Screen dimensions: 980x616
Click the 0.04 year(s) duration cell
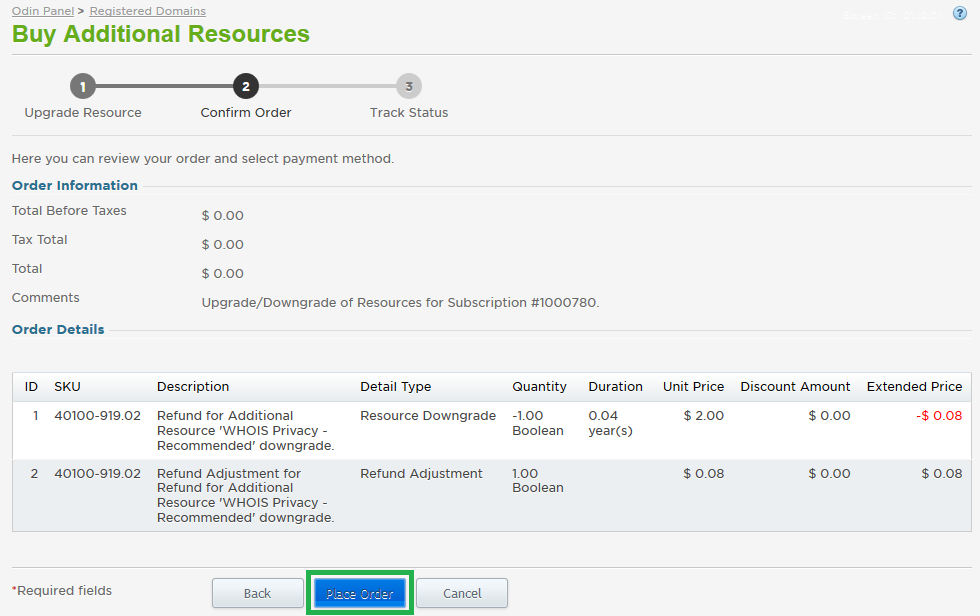tap(610, 423)
